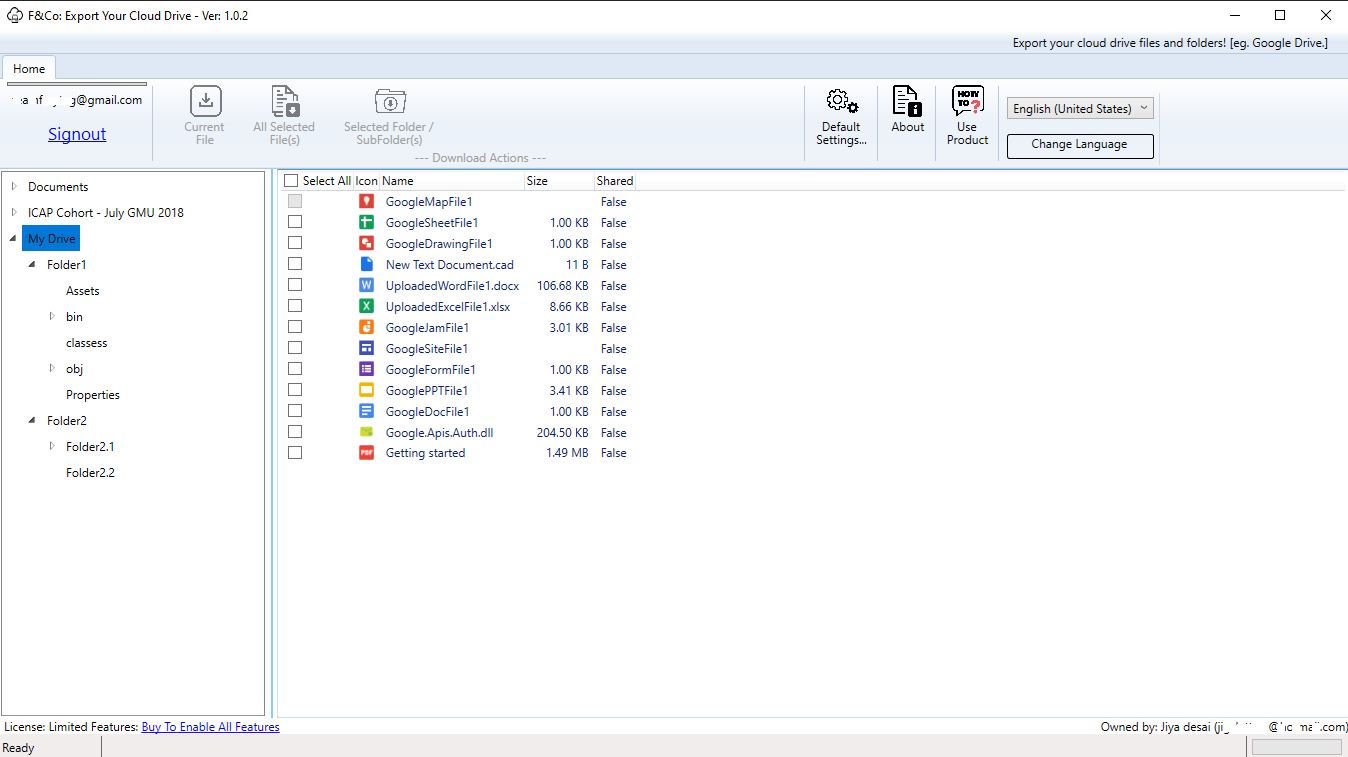Check the Select All checkbox
Screen dimensions: 1348x757
click(x=291, y=181)
